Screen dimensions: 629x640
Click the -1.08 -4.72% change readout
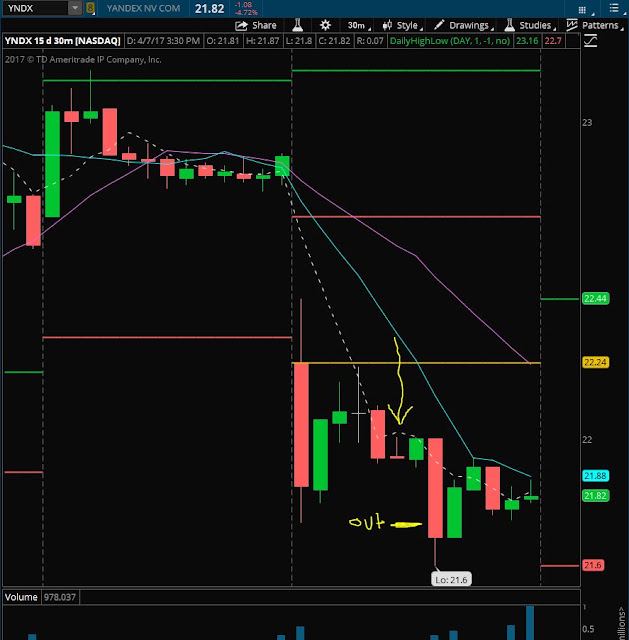pyautogui.click(x=246, y=9)
